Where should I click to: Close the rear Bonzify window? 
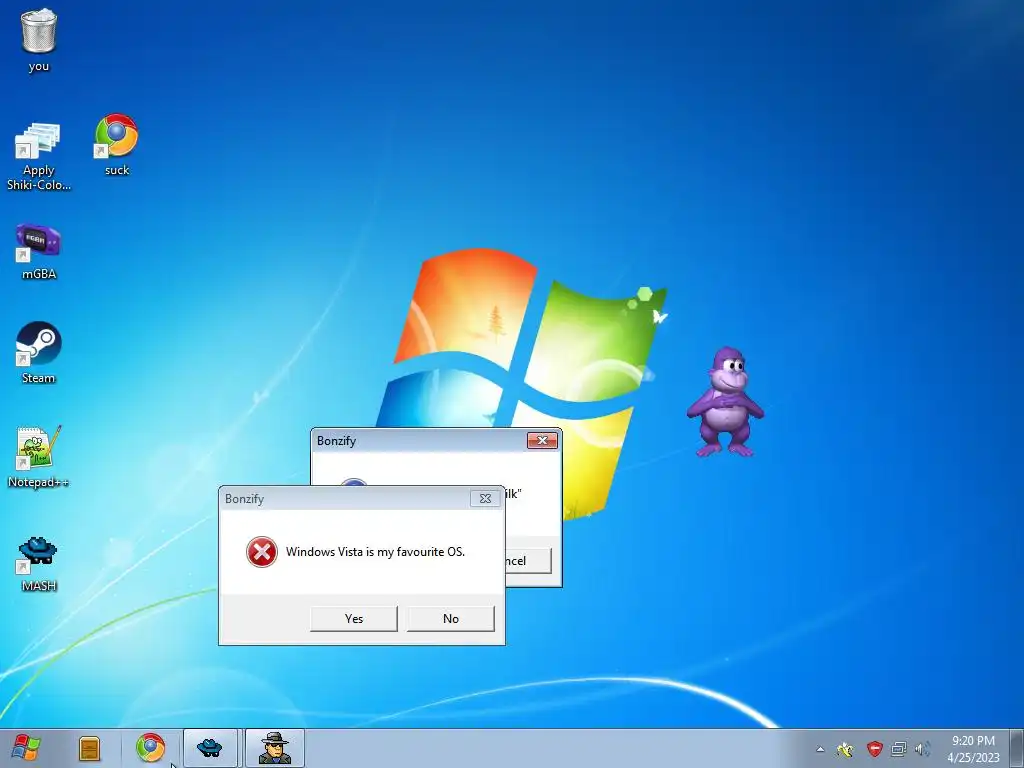[x=542, y=441]
